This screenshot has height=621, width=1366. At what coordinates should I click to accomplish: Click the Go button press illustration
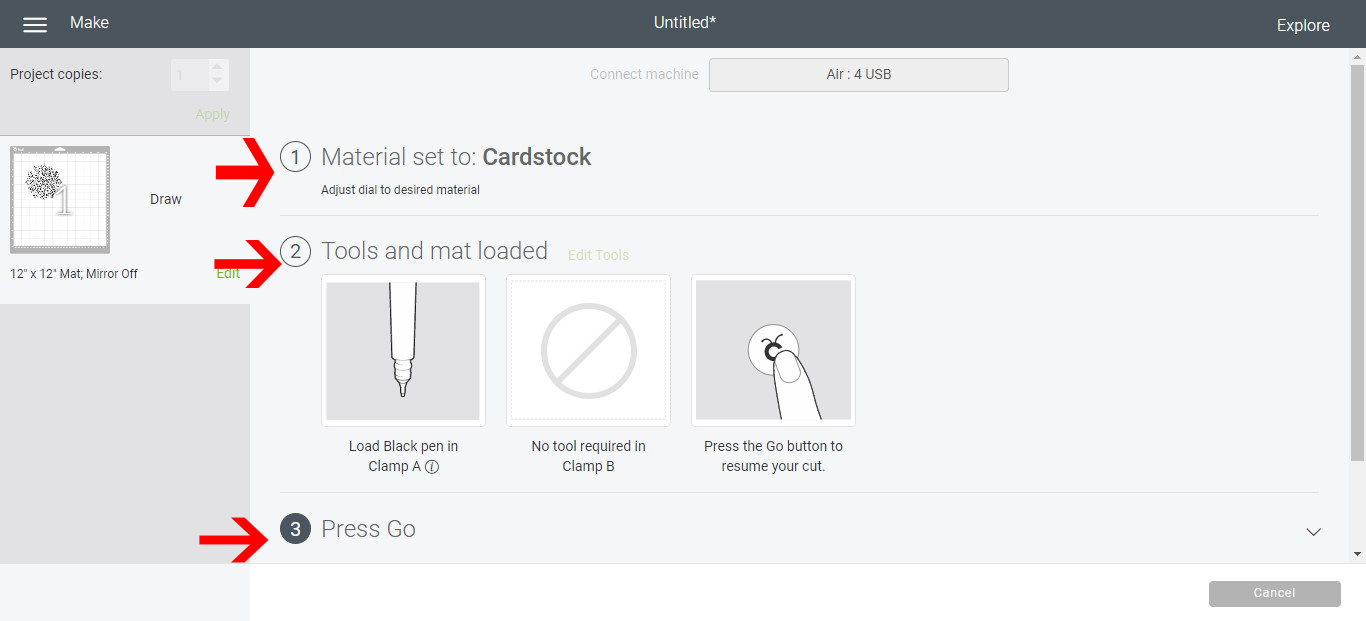773,350
